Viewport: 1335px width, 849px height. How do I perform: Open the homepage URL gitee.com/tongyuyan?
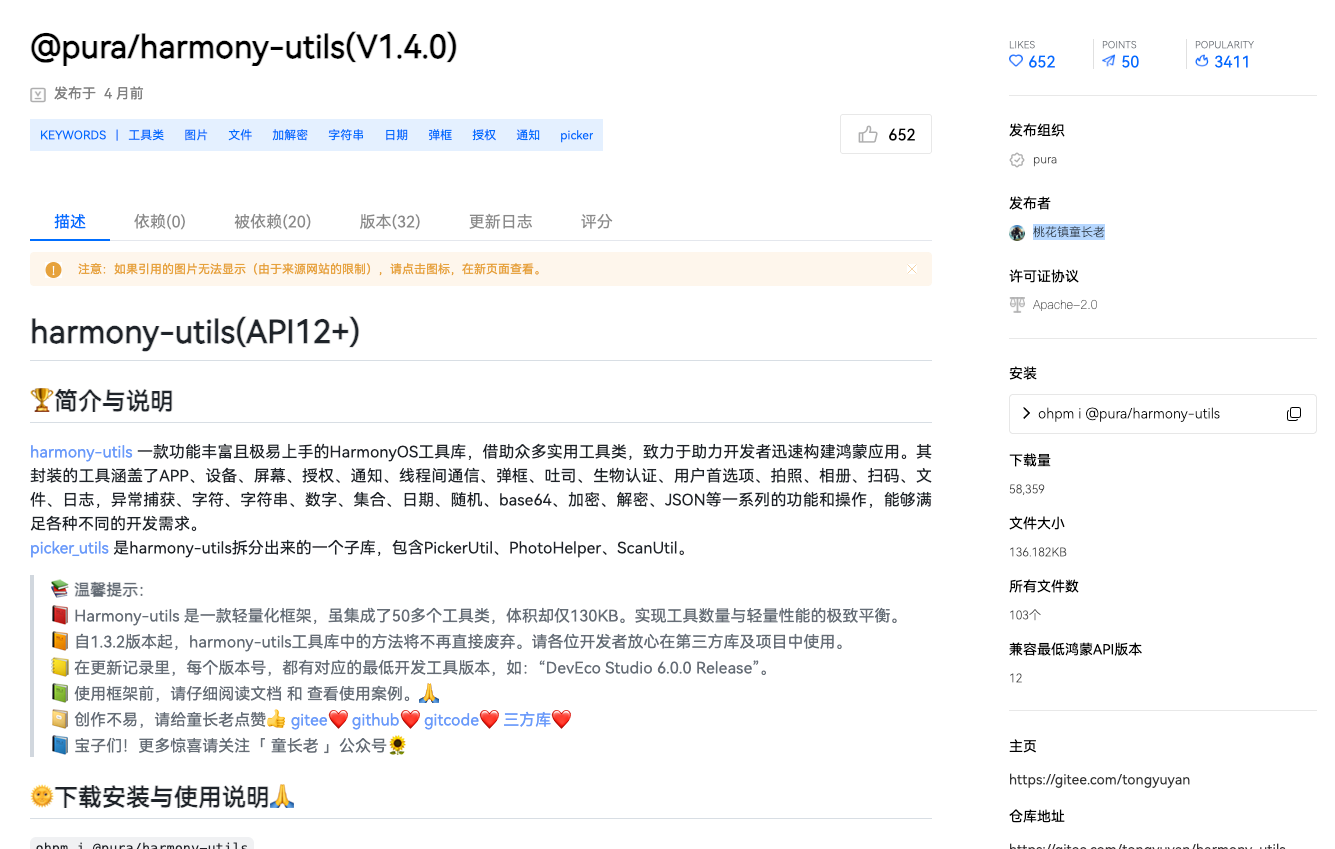(x=1100, y=780)
